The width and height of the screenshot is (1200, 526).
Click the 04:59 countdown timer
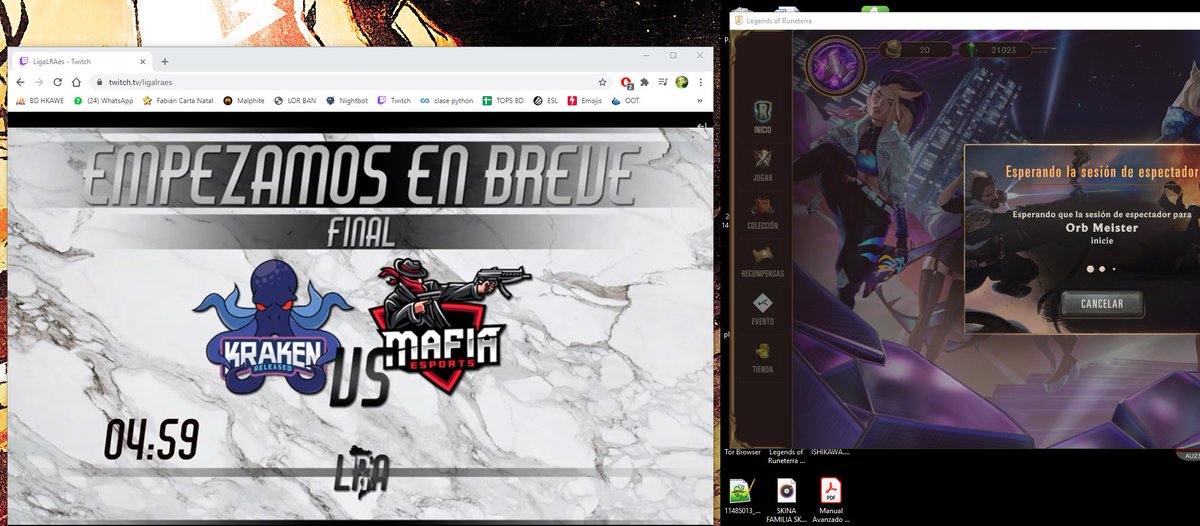(151, 440)
